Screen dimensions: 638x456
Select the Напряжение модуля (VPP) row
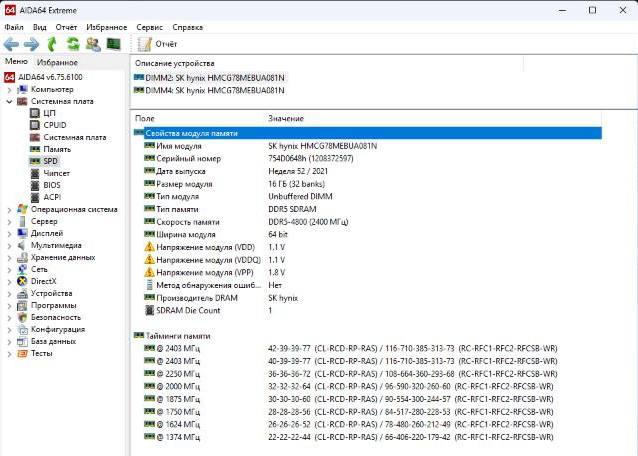pos(368,273)
